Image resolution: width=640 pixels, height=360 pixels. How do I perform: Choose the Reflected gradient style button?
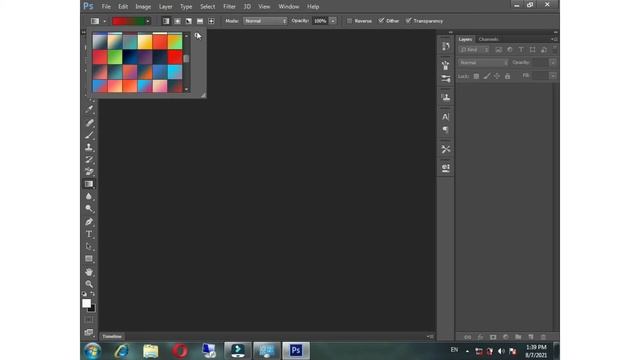[x=200, y=21]
